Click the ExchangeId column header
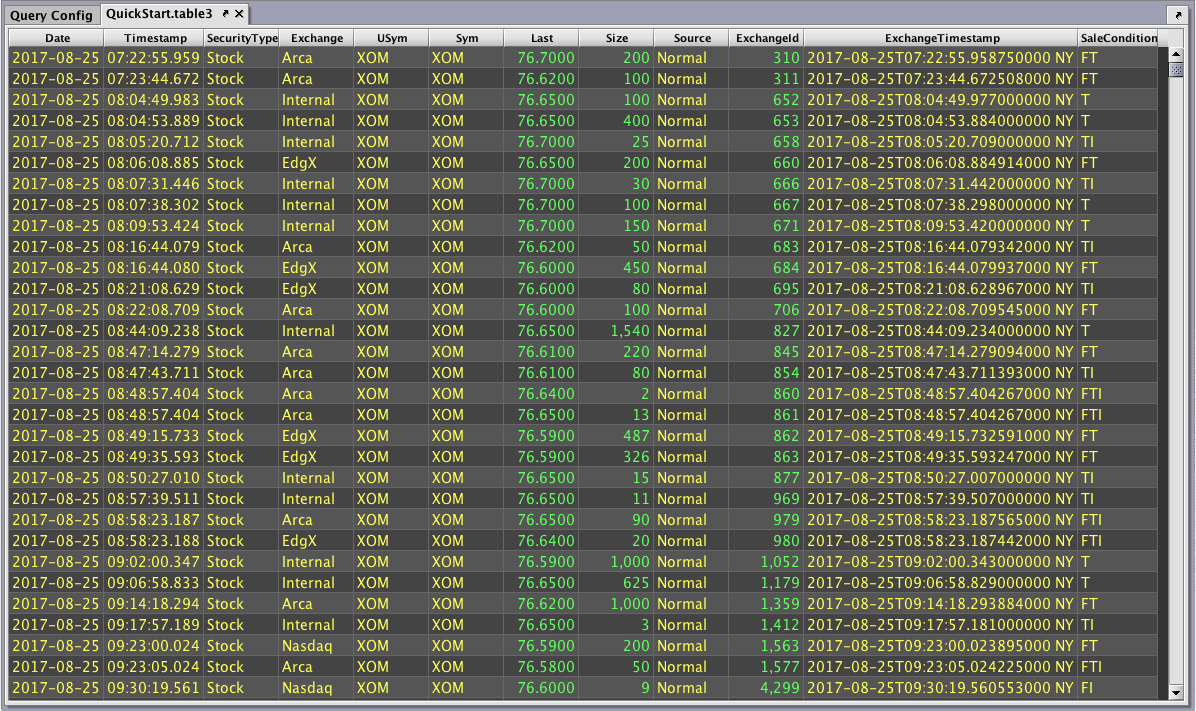The height and width of the screenshot is (711, 1196). coord(766,38)
